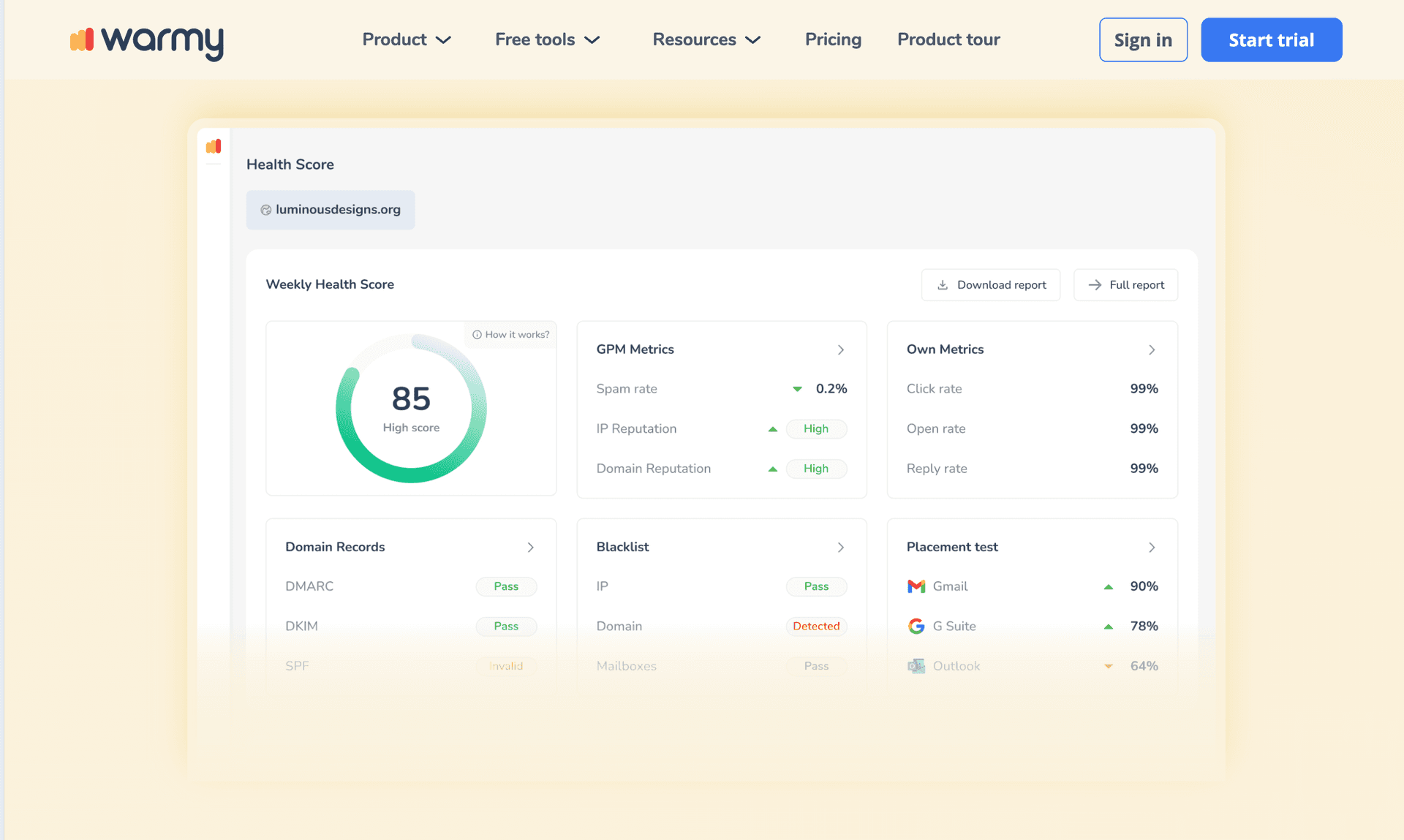Expand the Domain Records card chevron
The image size is (1404, 840).
click(531, 548)
